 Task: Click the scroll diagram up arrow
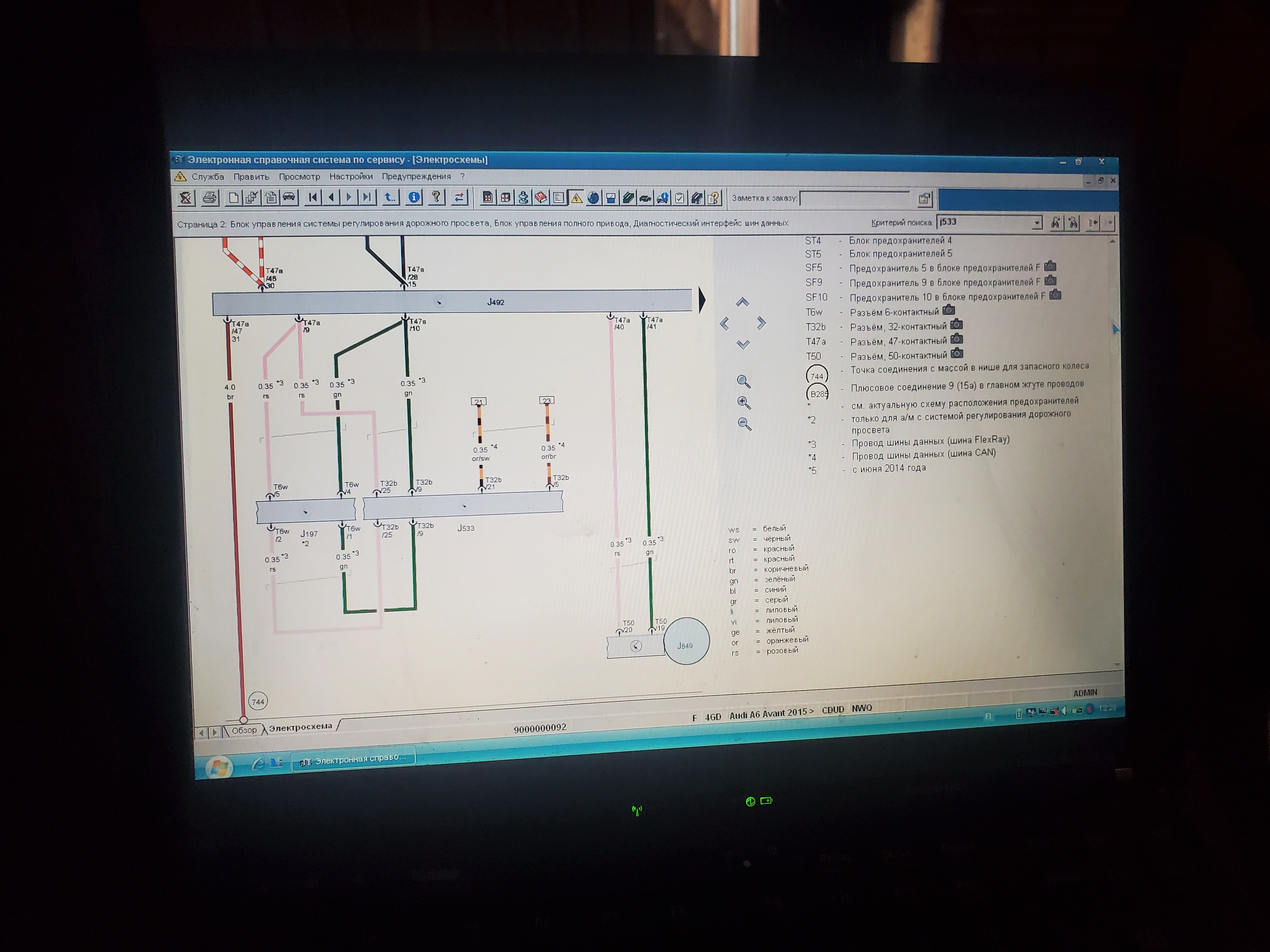click(742, 302)
